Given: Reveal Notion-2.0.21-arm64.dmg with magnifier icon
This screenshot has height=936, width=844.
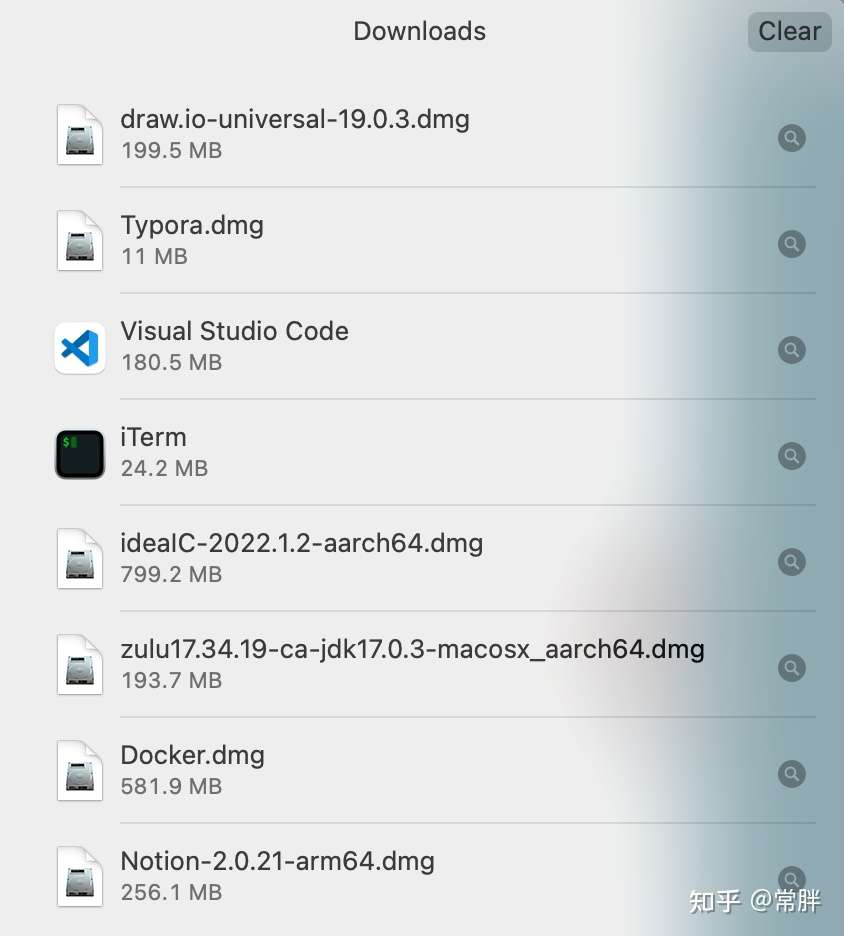Looking at the screenshot, I should pyautogui.click(x=791, y=878).
